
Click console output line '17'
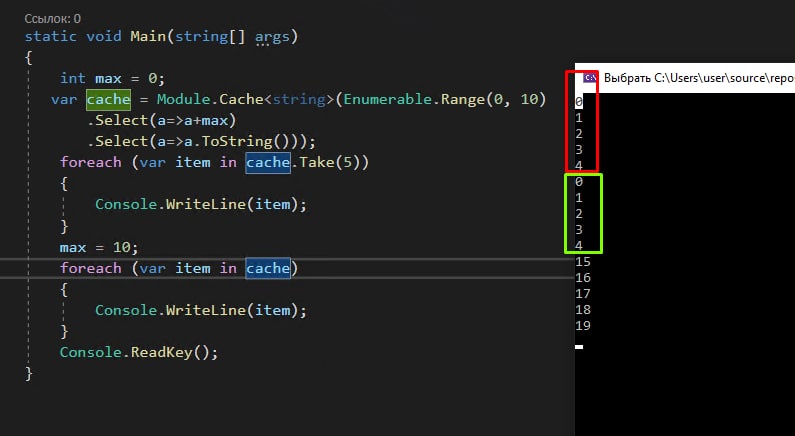[583, 294]
